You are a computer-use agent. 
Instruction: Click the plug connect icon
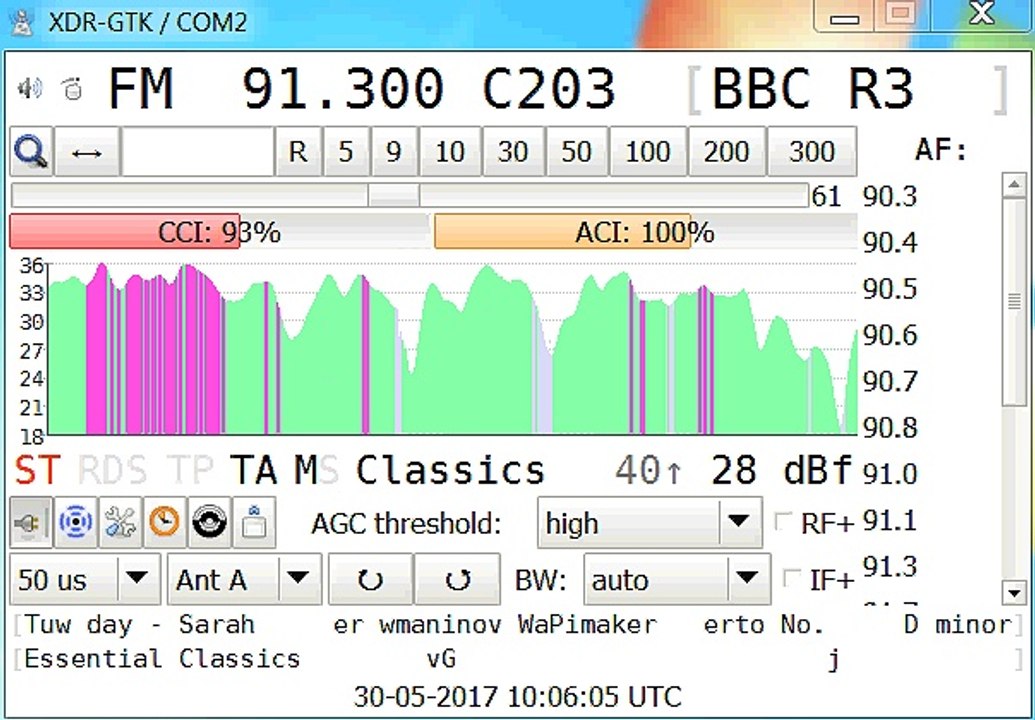(30, 523)
